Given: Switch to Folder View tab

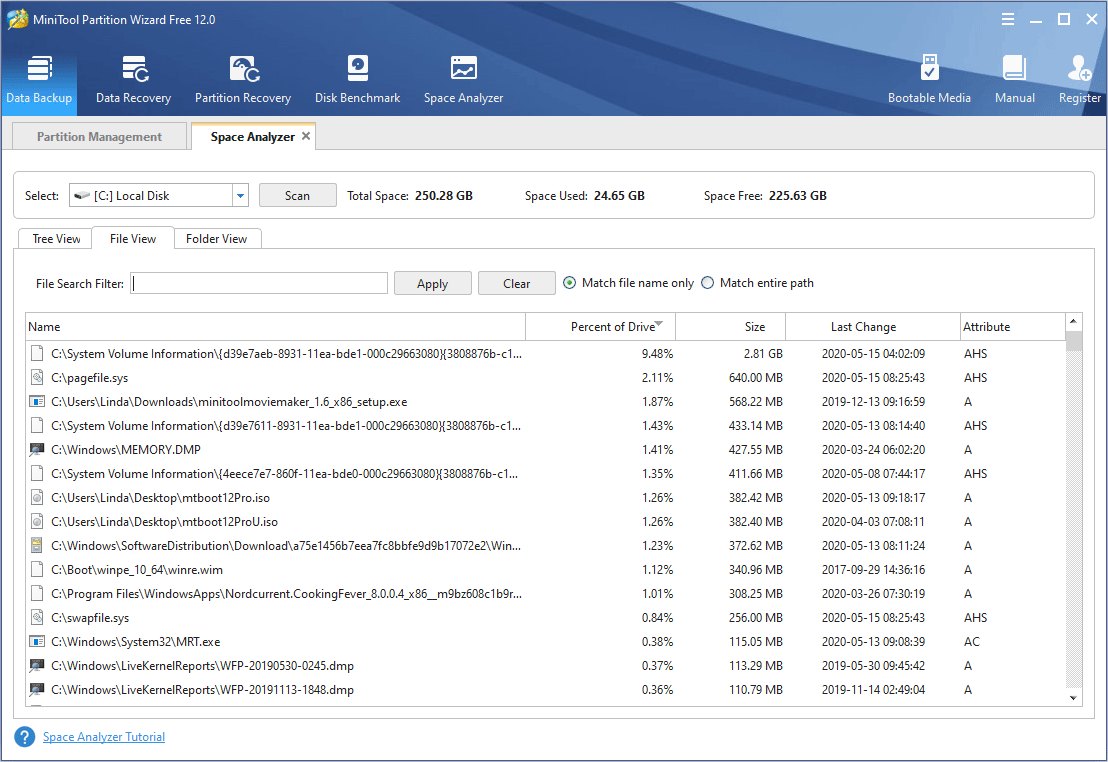Looking at the screenshot, I should [x=216, y=239].
